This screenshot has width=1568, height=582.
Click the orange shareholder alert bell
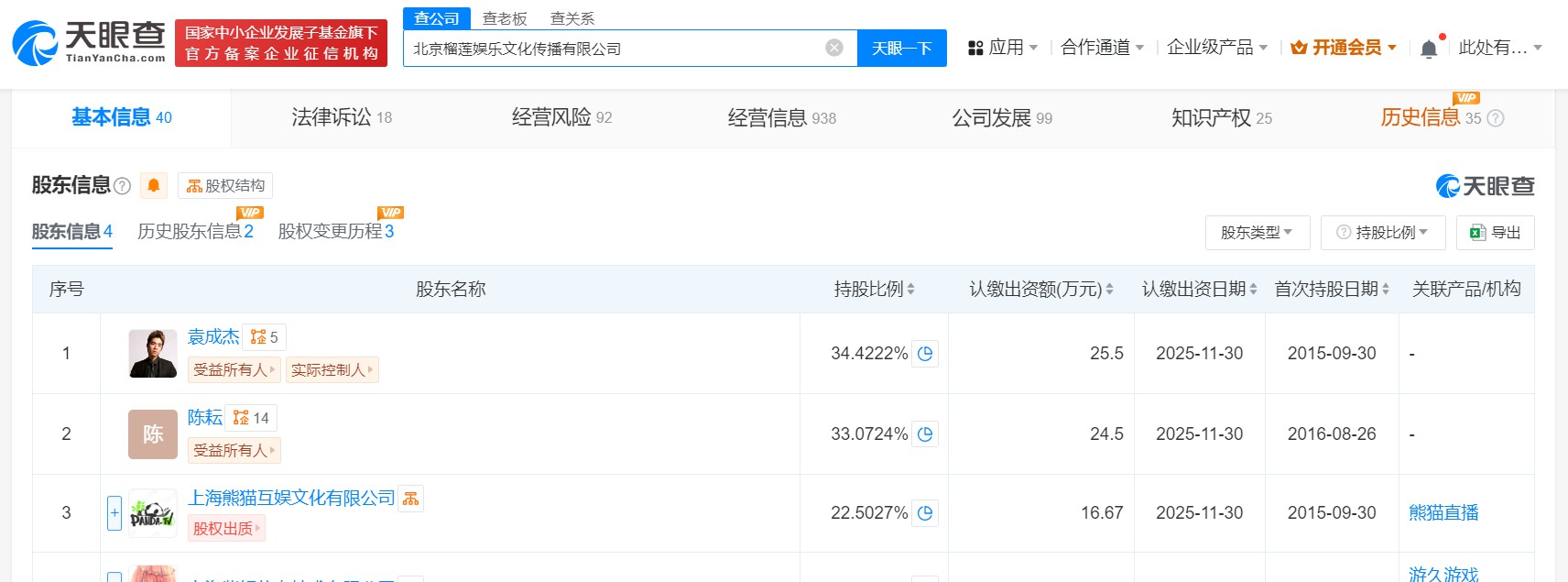pos(154,186)
